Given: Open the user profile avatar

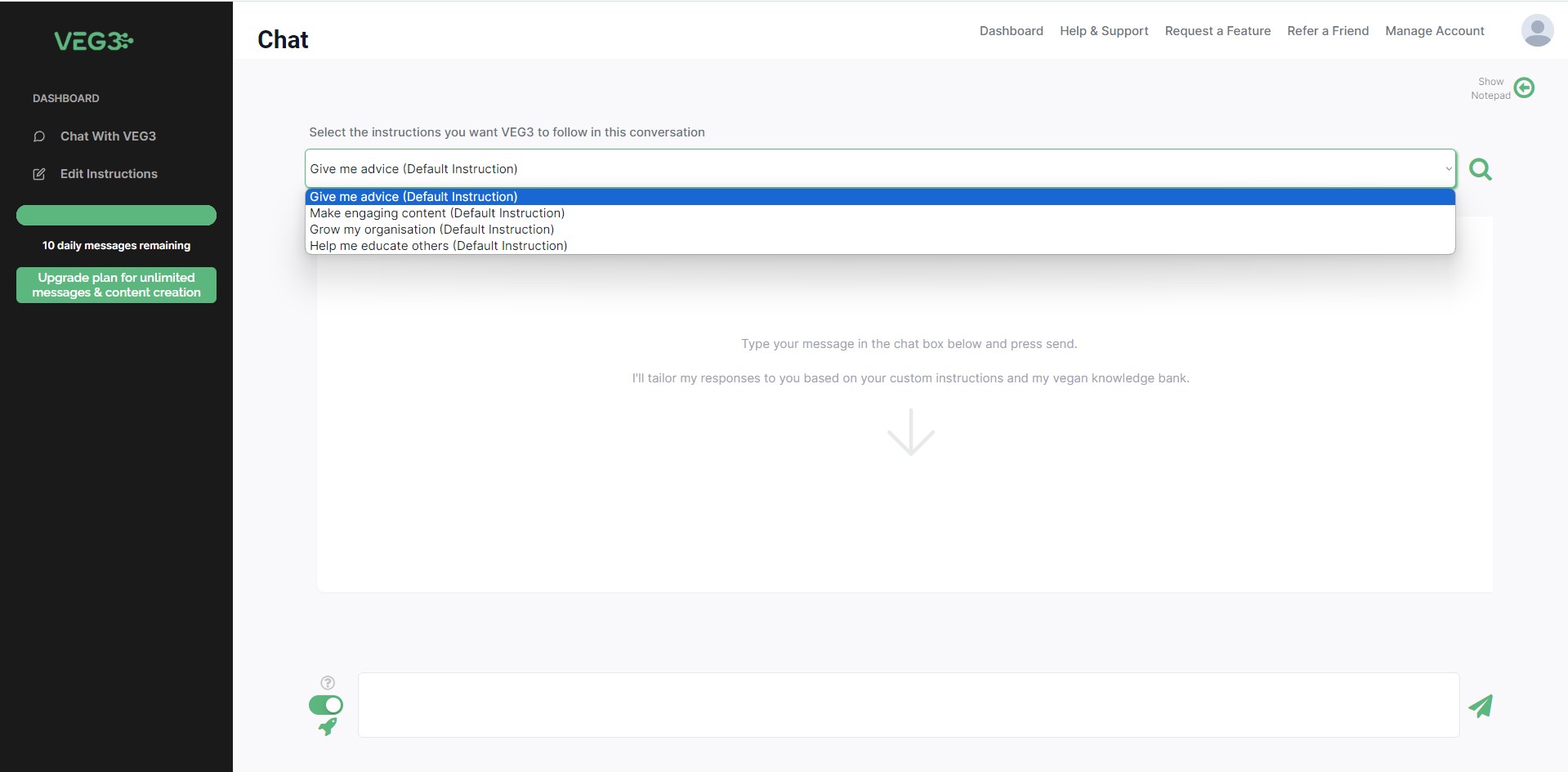Looking at the screenshot, I should point(1537,31).
